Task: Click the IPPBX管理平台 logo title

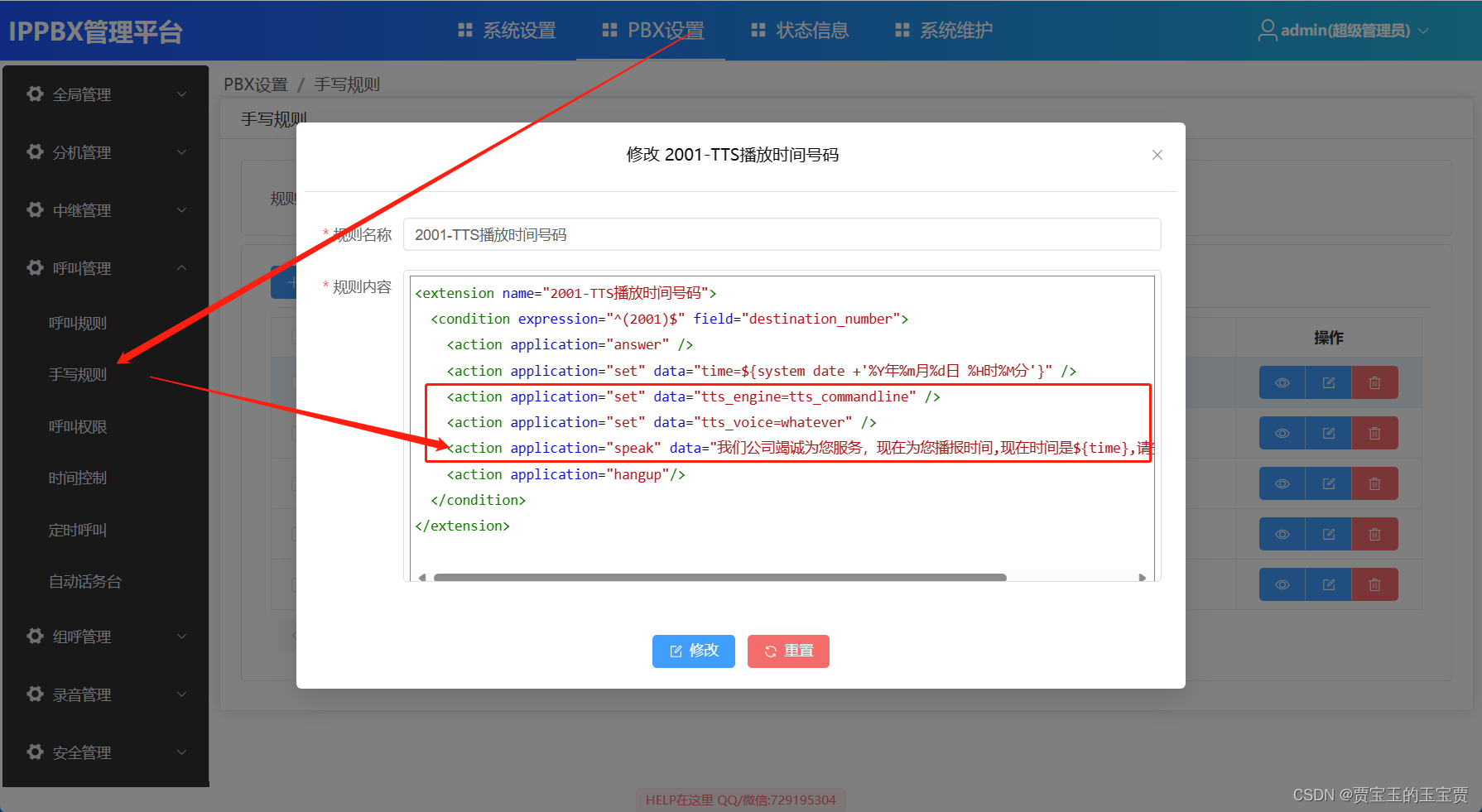Action: click(x=95, y=31)
